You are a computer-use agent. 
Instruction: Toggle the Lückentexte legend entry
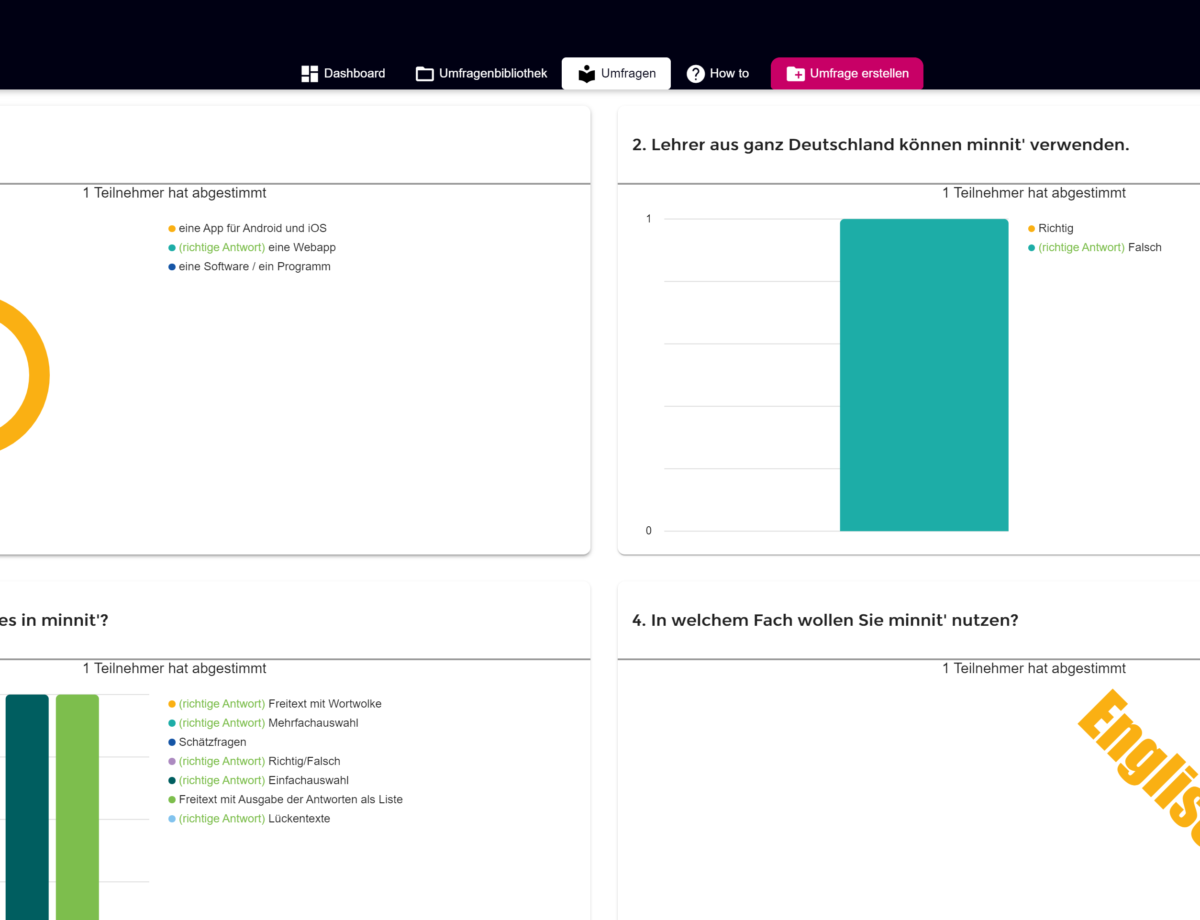pos(254,819)
